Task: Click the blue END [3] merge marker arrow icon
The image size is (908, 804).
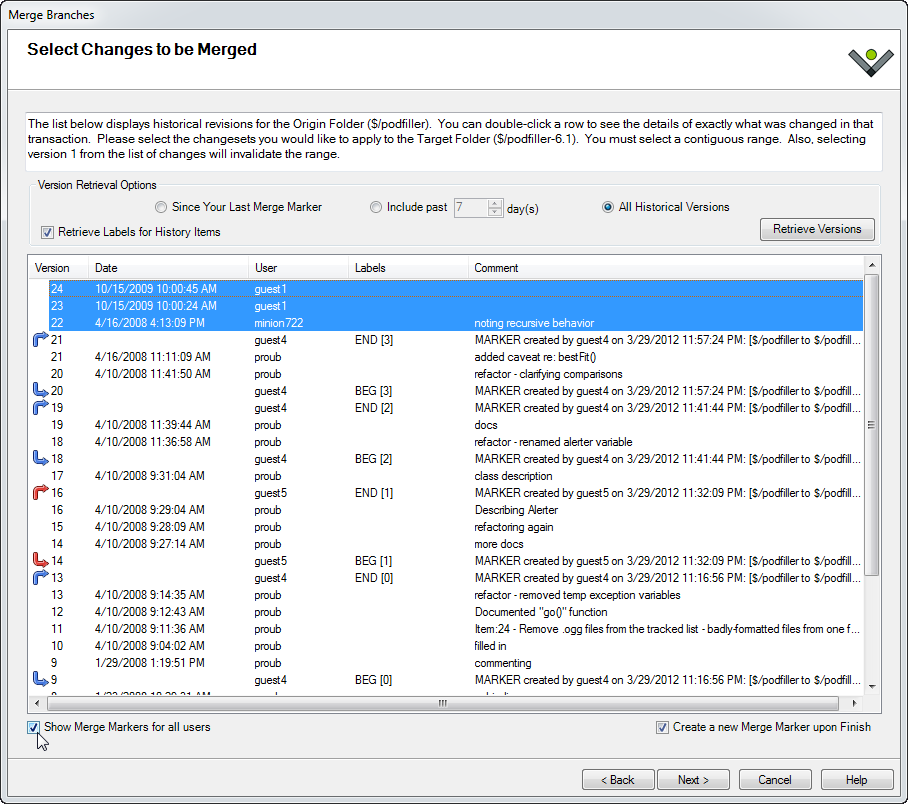Action: pyautogui.click(x=41, y=340)
